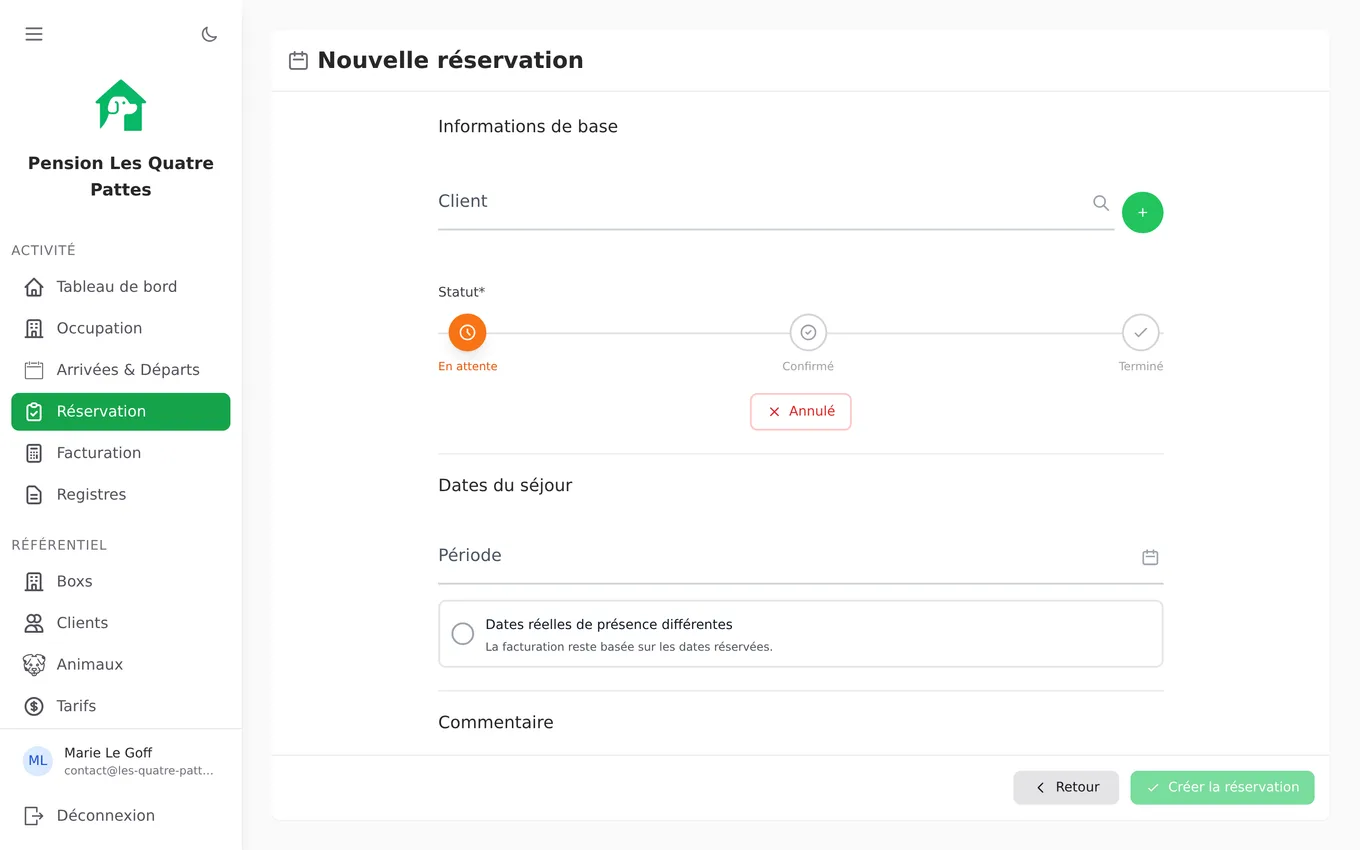Image resolution: width=1360 pixels, height=850 pixels.
Task: Click the Informations de base heading
Action: point(528,127)
